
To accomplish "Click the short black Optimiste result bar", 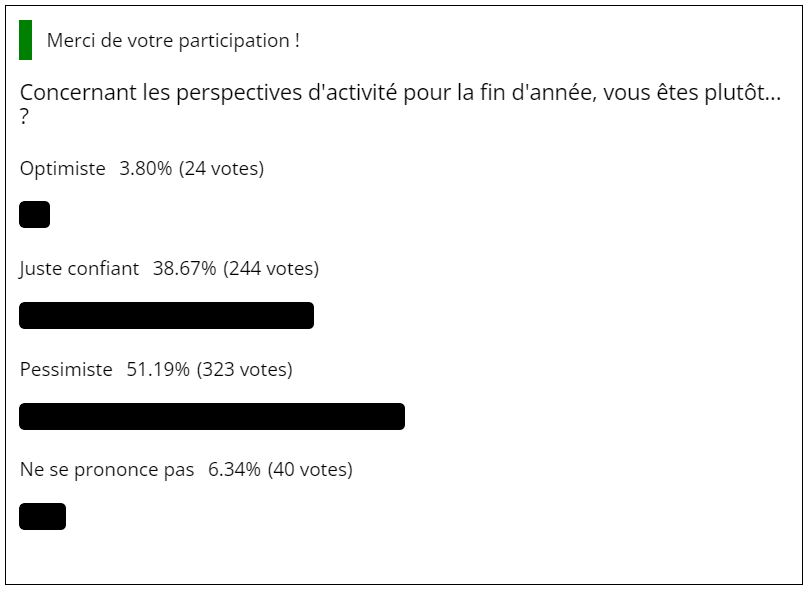I will (x=35, y=214).
